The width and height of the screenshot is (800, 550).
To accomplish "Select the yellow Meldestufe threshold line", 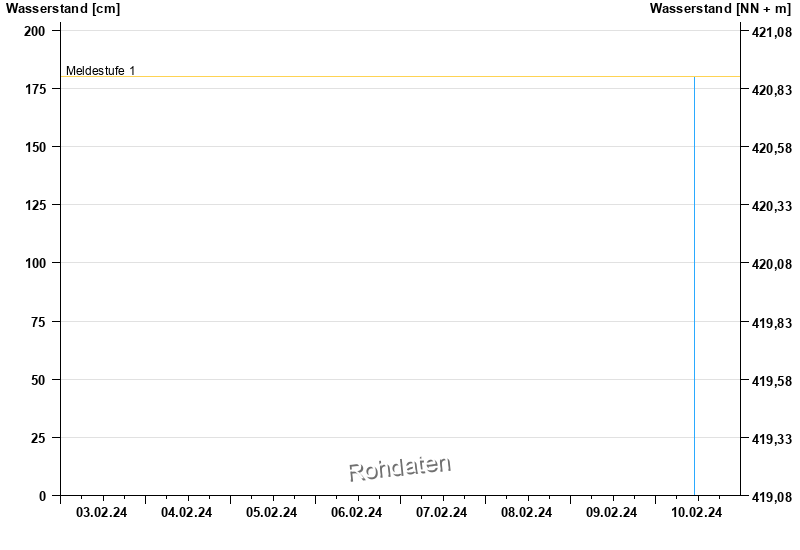I will (400, 77).
